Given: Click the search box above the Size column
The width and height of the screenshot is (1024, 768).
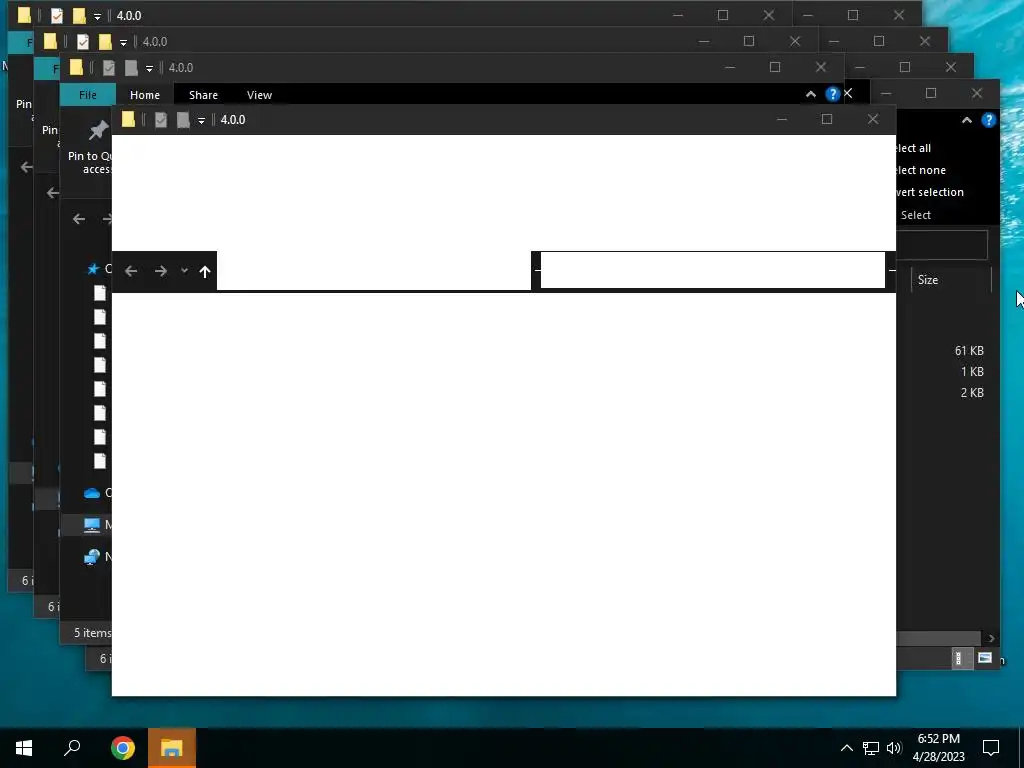Looking at the screenshot, I should point(942,245).
